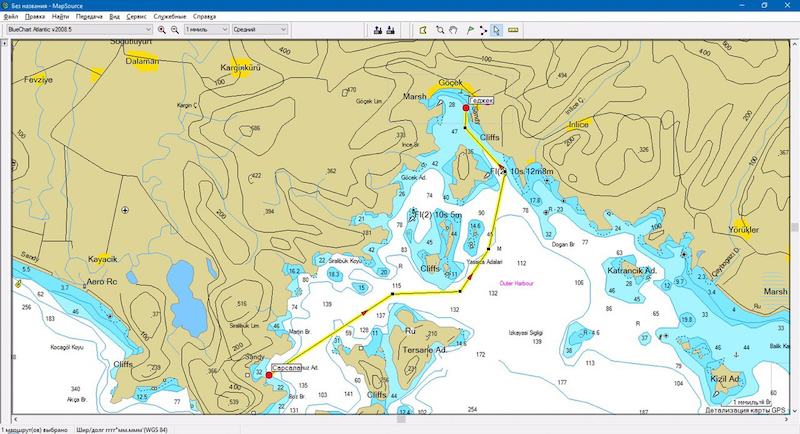Click the horizontal scrollbar left arrow
Viewport: 800px width, 434px height.
coord(16,419)
